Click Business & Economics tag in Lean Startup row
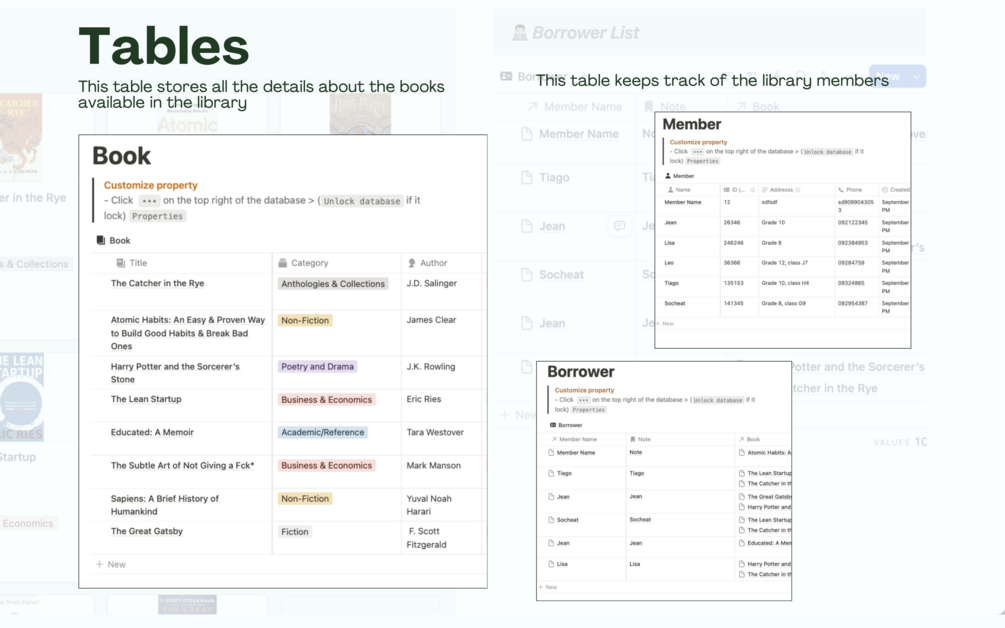The height and width of the screenshot is (628, 1005). click(326, 399)
